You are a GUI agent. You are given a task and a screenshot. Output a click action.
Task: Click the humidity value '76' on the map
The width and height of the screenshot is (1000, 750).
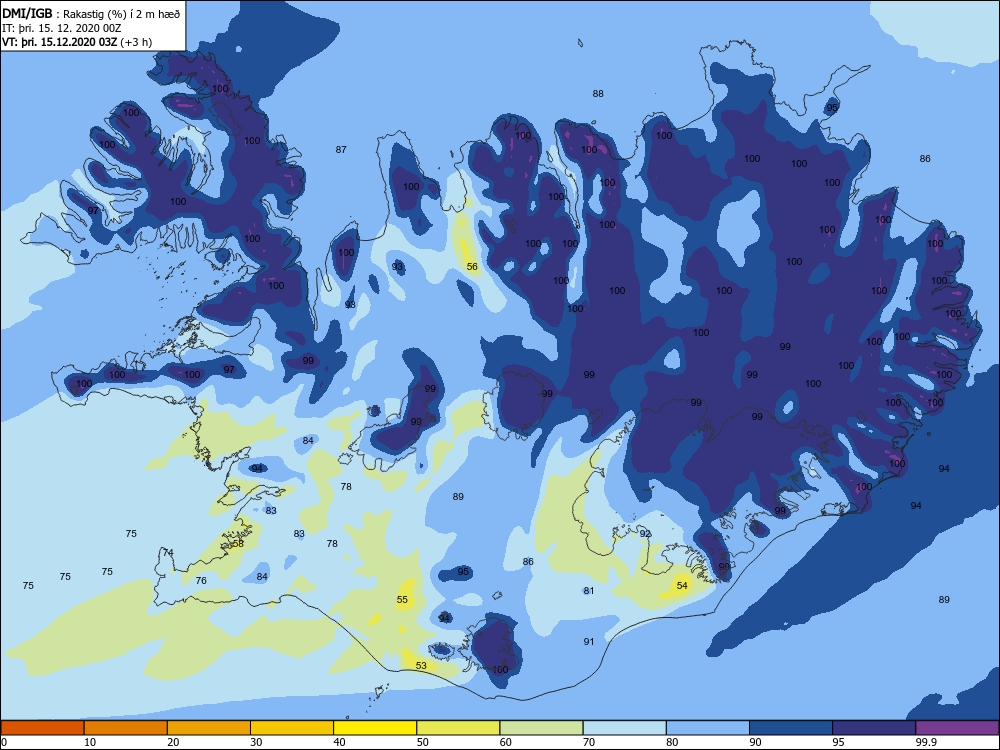tap(201, 580)
